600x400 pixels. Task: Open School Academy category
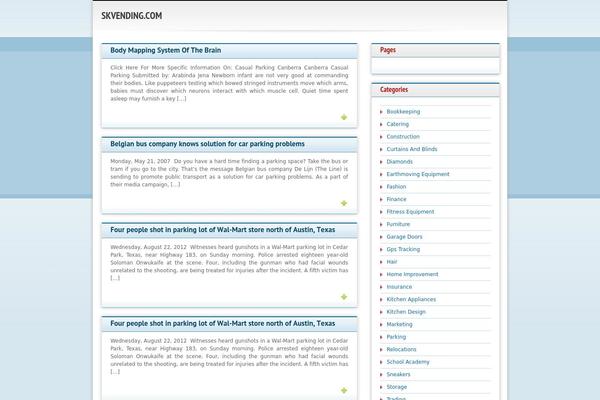(408, 362)
